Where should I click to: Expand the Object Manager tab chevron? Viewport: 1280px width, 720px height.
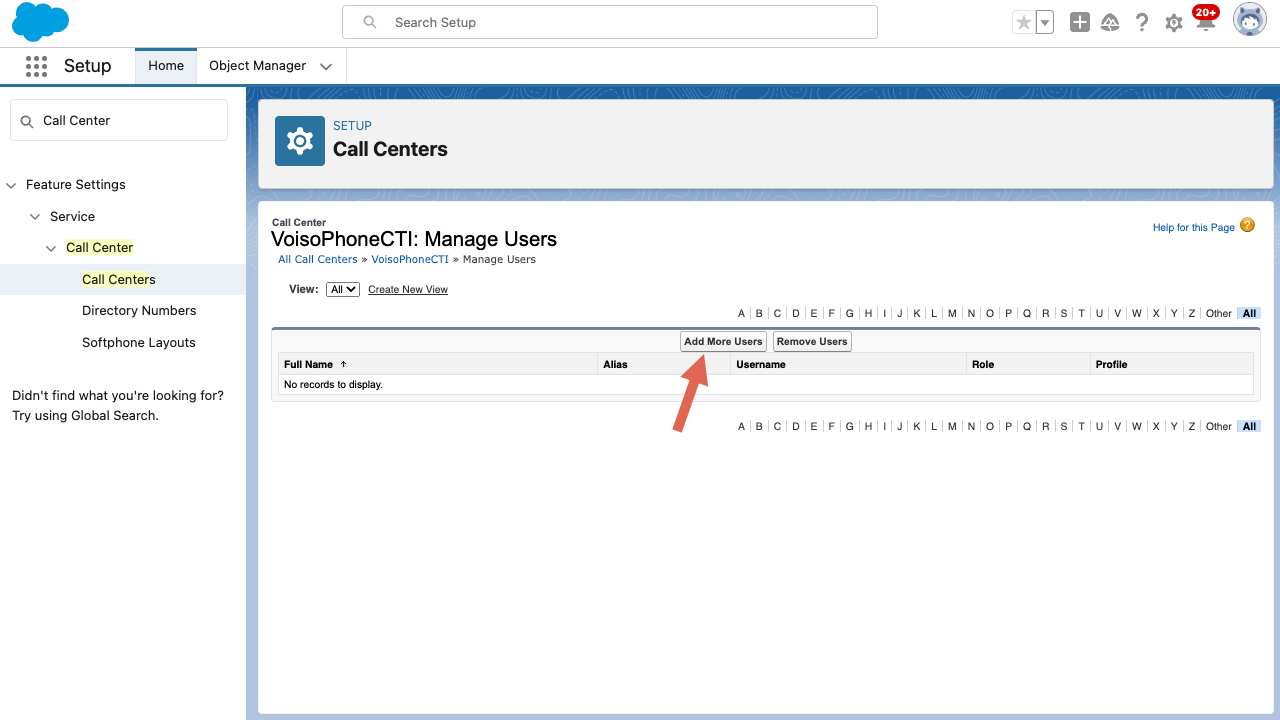click(x=326, y=67)
